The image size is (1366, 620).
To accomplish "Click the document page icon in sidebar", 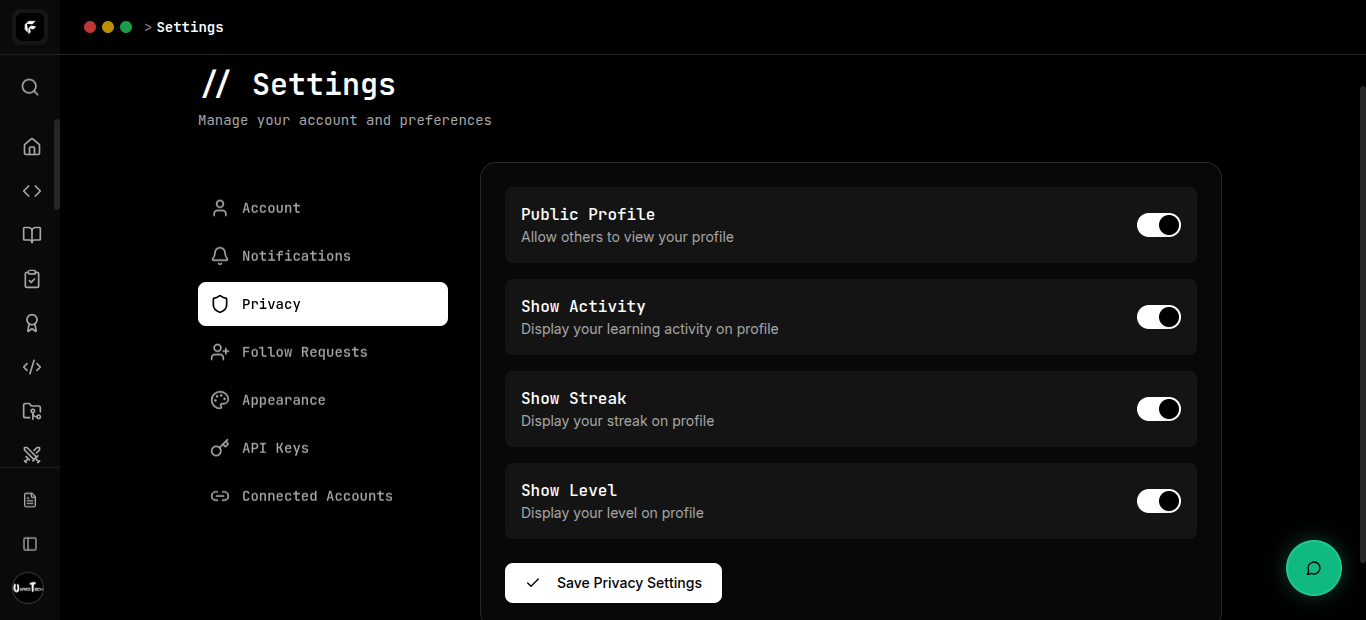I will click(30, 500).
